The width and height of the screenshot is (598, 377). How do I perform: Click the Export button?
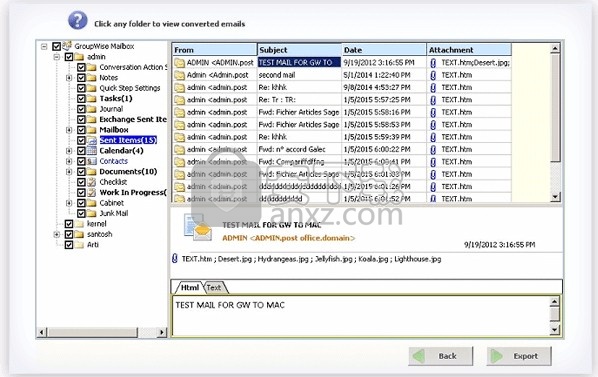[x=519, y=356]
